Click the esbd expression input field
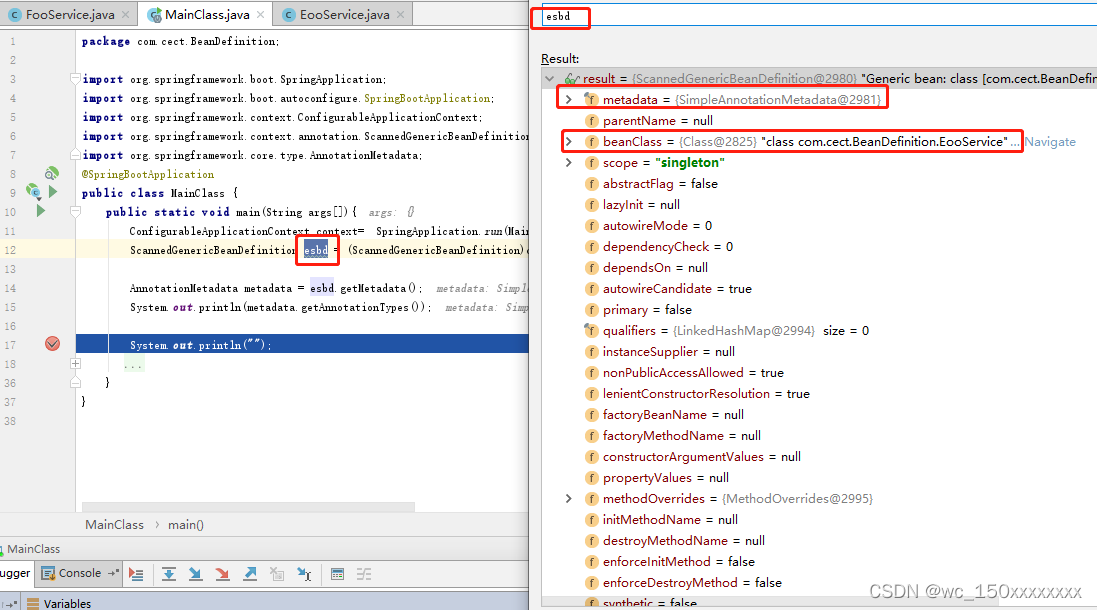 (x=561, y=17)
